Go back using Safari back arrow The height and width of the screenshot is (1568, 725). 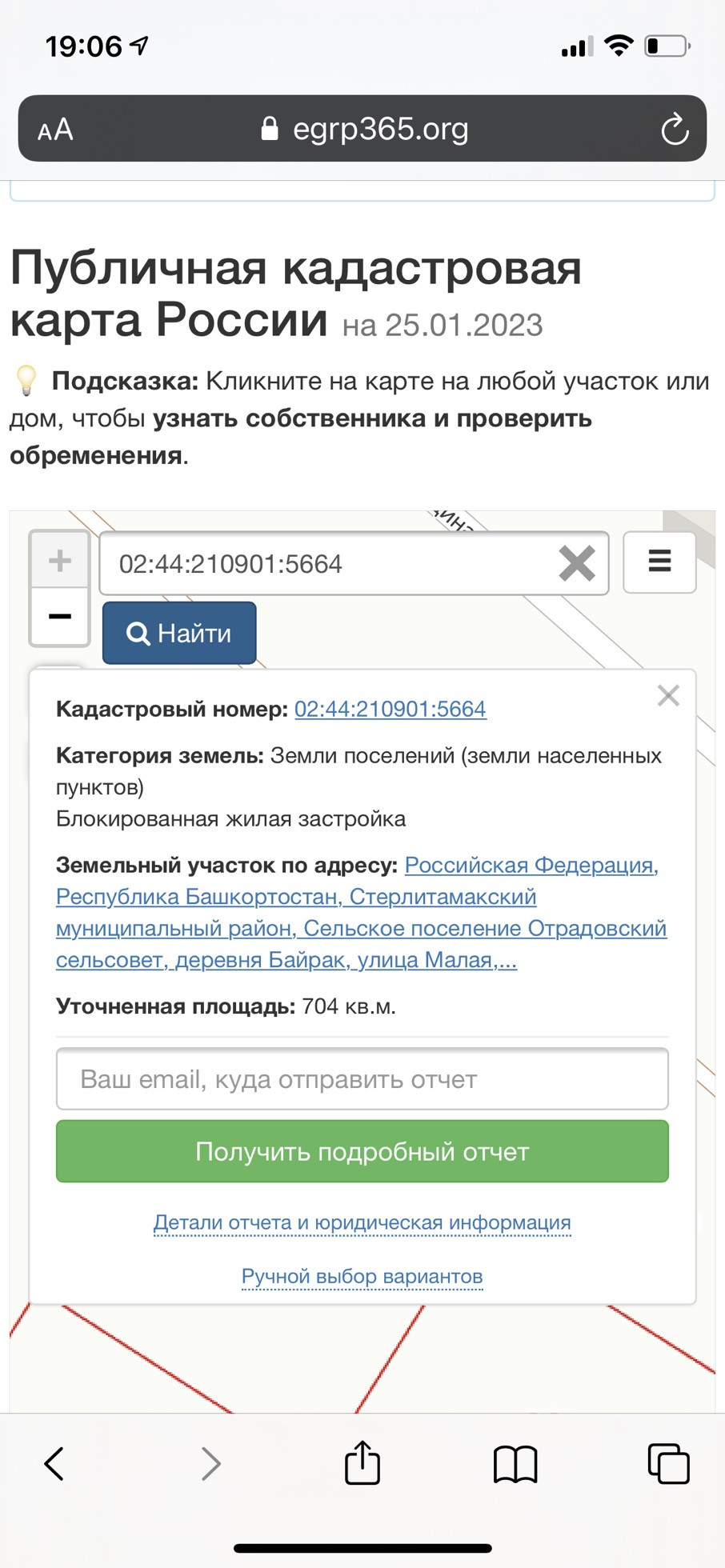coord(54,1463)
